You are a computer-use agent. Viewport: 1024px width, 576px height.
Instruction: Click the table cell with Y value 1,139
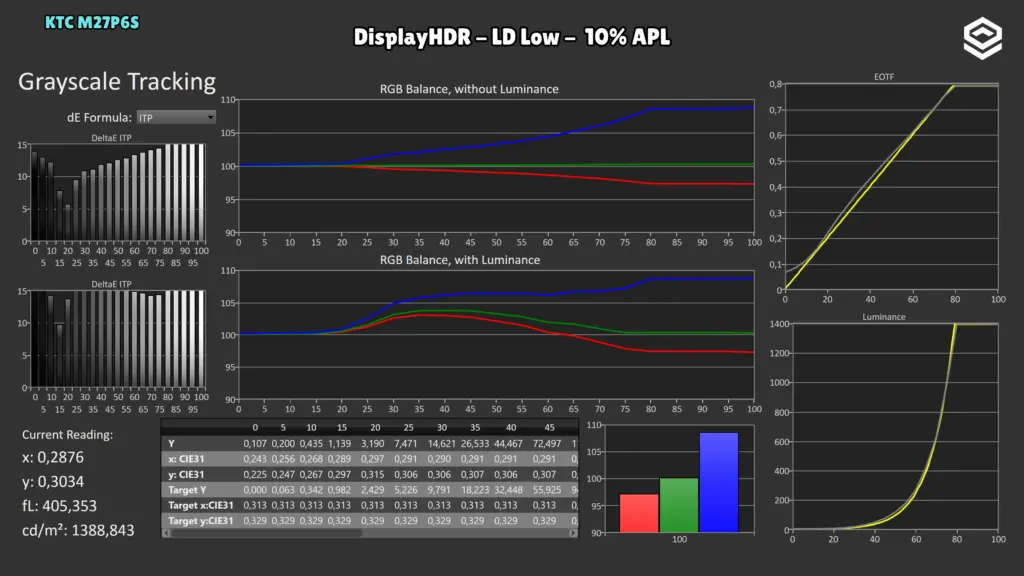tap(340, 443)
